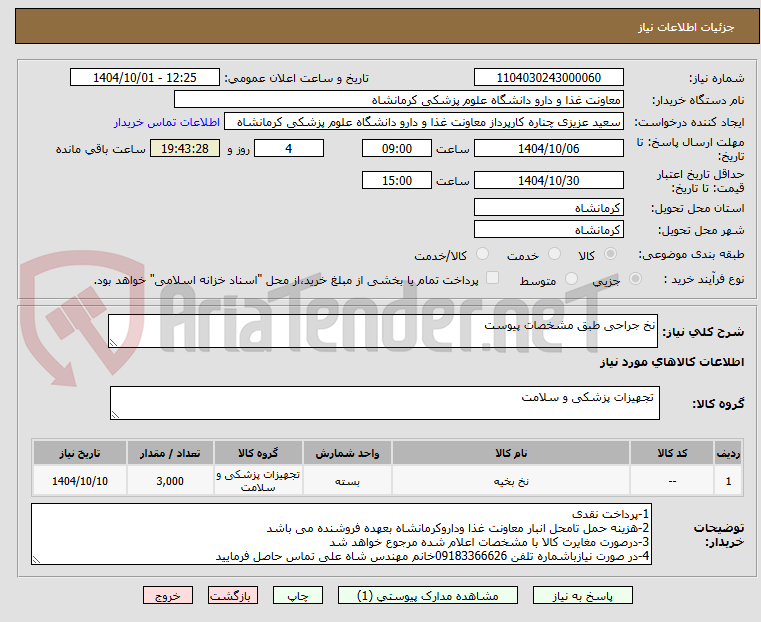Click the بازگشت back button
Viewport: 761px width, 622px height.
point(233,595)
